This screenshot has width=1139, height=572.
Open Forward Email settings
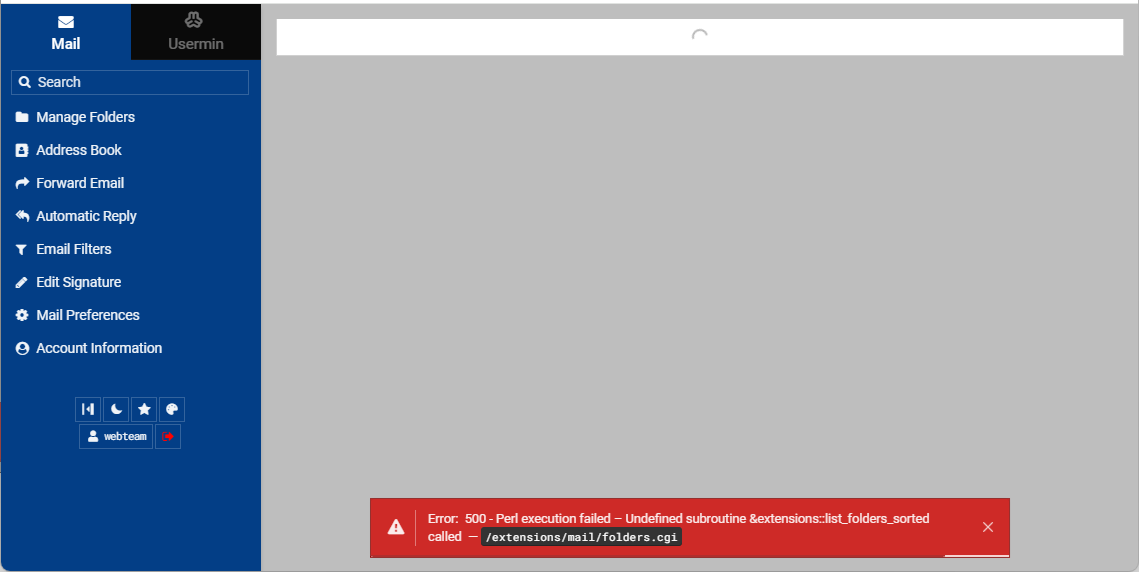click(80, 183)
